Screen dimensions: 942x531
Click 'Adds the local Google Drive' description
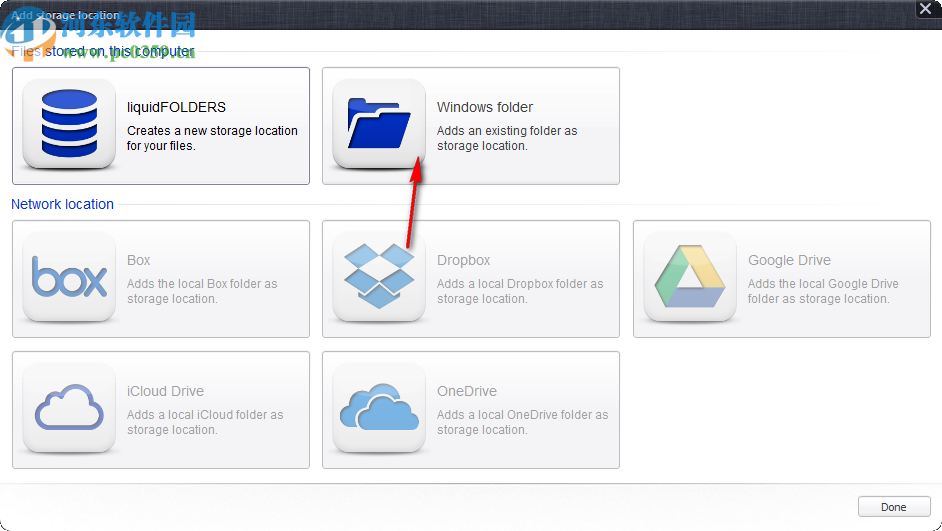823,291
